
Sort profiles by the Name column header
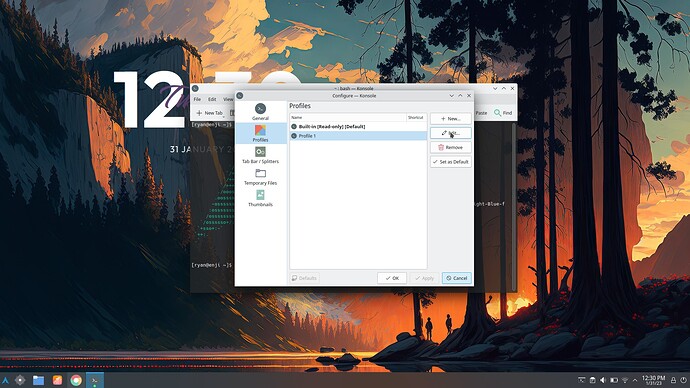pos(348,117)
